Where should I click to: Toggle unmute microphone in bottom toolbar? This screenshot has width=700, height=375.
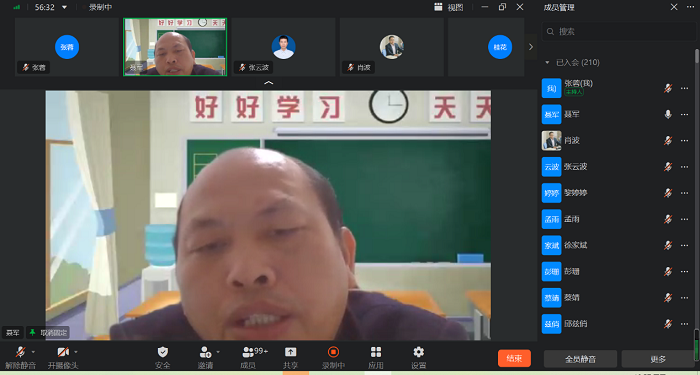point(21,352)
